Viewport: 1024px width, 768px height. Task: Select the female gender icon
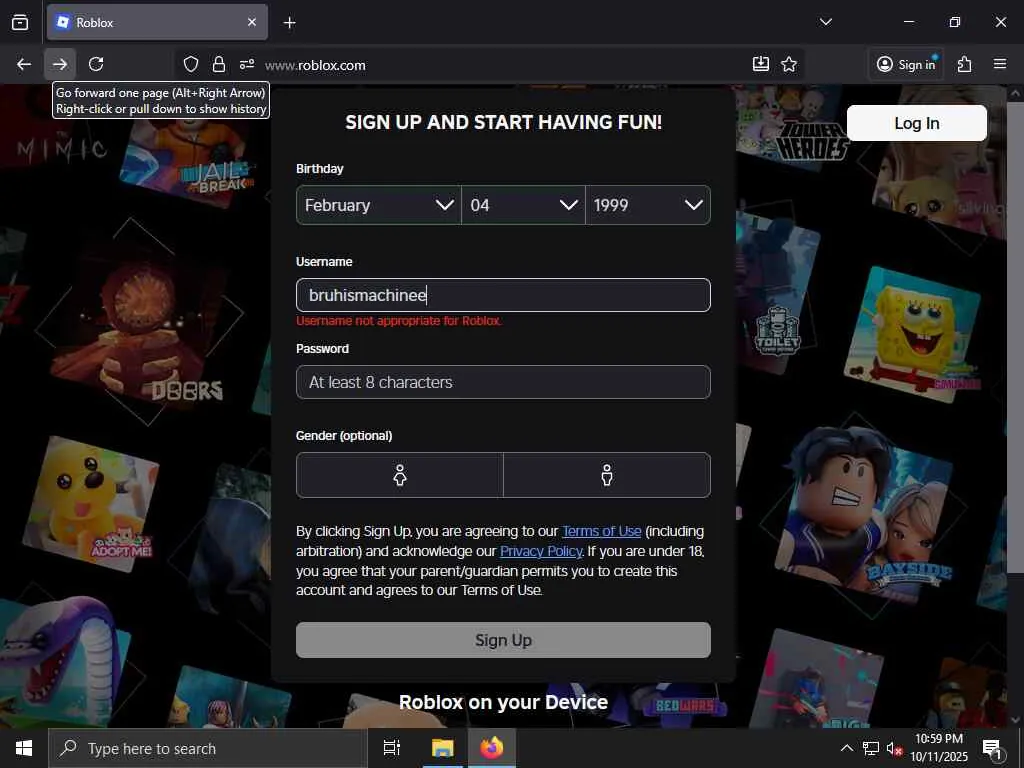click(x=400, y=475)
